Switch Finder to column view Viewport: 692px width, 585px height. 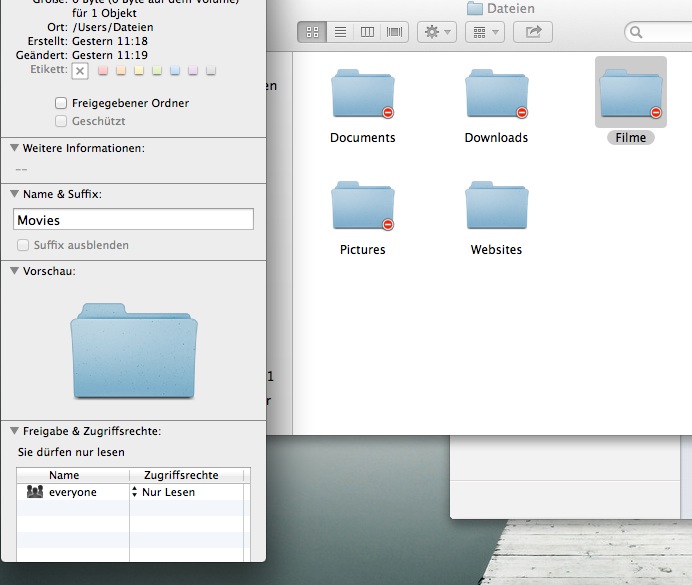point(368,32)
